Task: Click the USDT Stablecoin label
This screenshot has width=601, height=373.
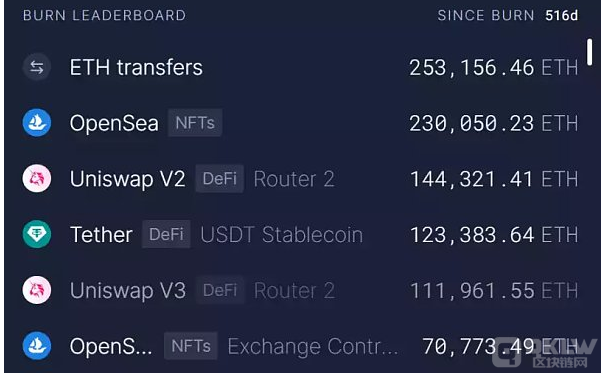Action: [x=282, y=235]
